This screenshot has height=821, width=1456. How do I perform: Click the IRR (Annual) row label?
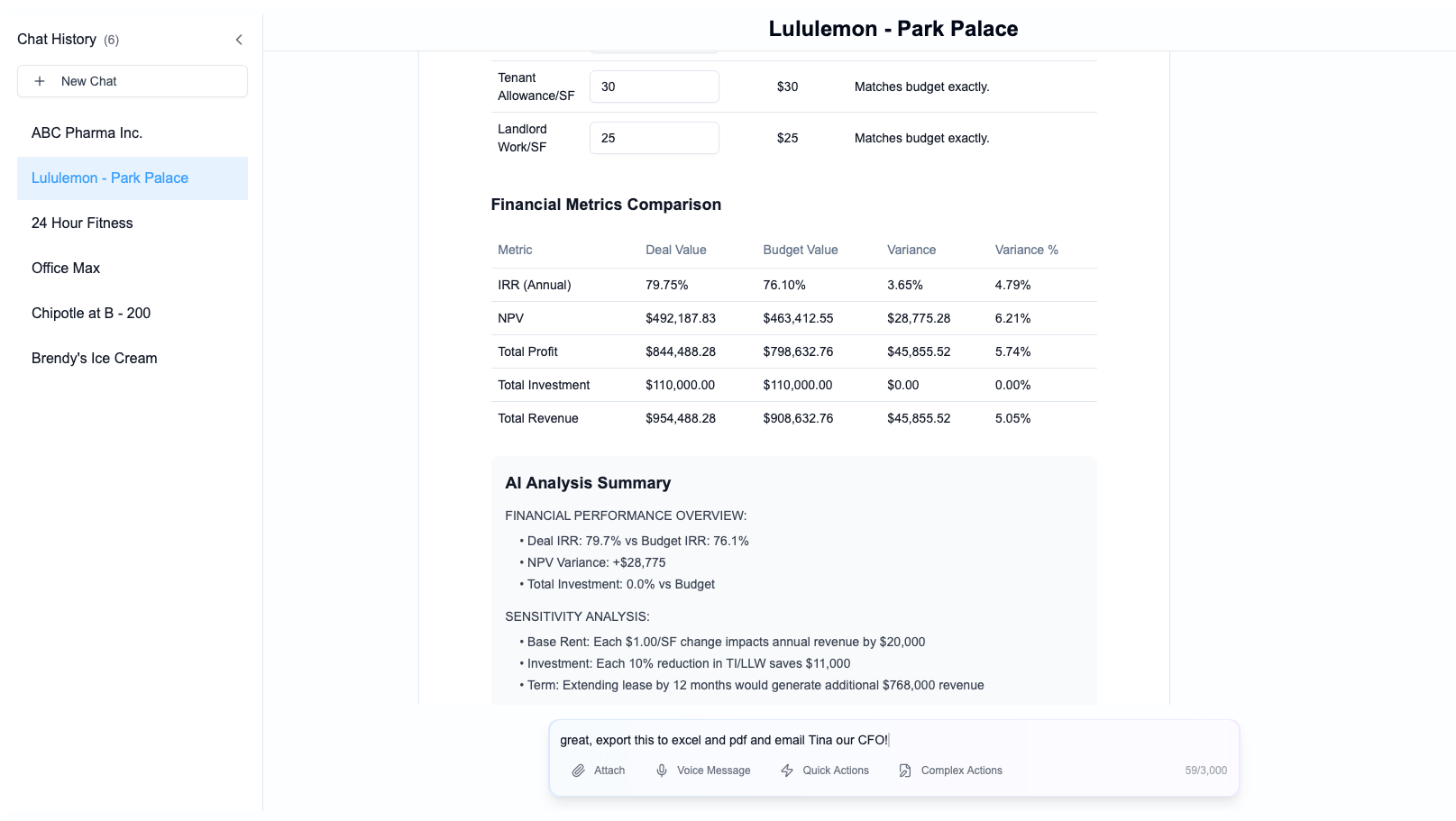point(535,285)
